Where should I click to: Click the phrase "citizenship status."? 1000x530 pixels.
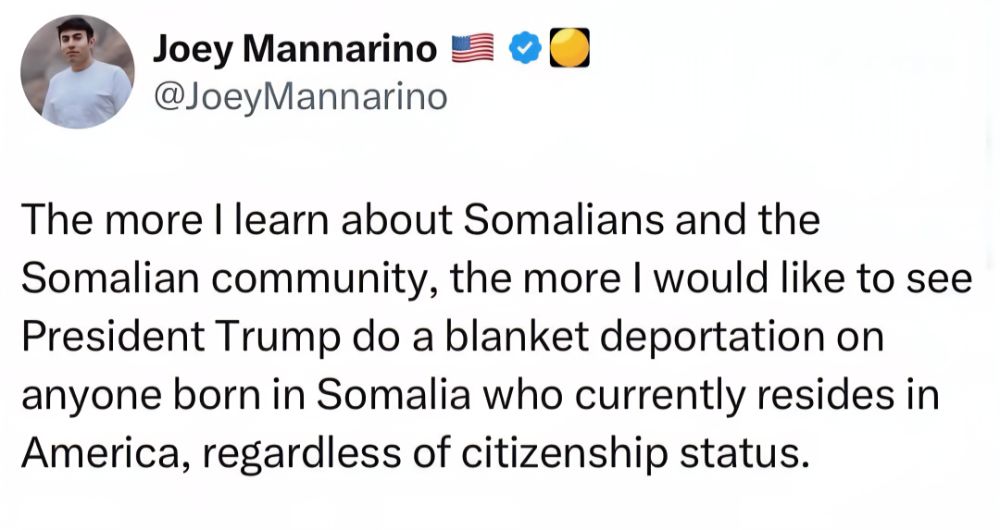pos(645,454)
